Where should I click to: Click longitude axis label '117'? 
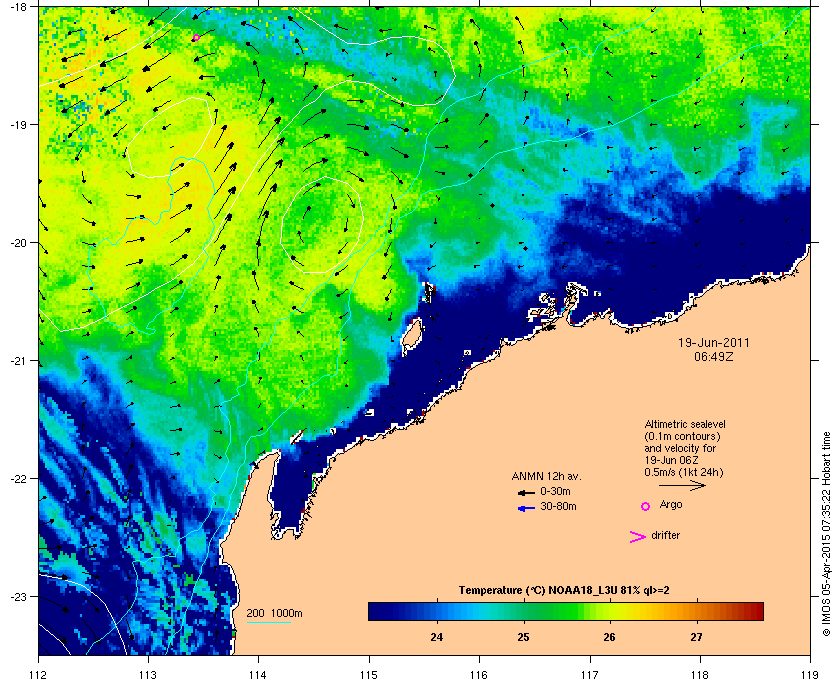point(589,674)
